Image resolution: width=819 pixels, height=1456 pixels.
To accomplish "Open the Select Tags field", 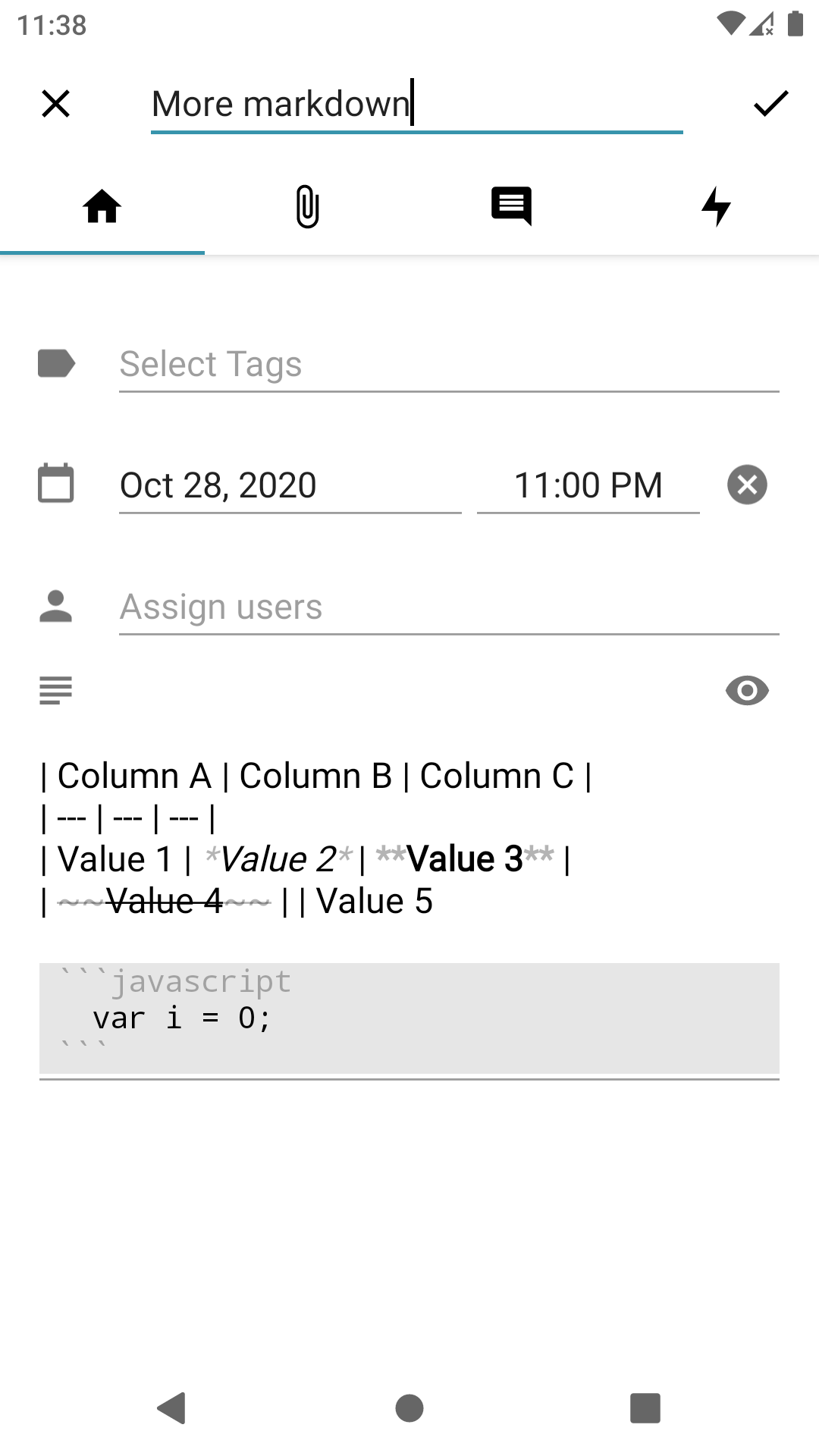I will coord(449,365).
